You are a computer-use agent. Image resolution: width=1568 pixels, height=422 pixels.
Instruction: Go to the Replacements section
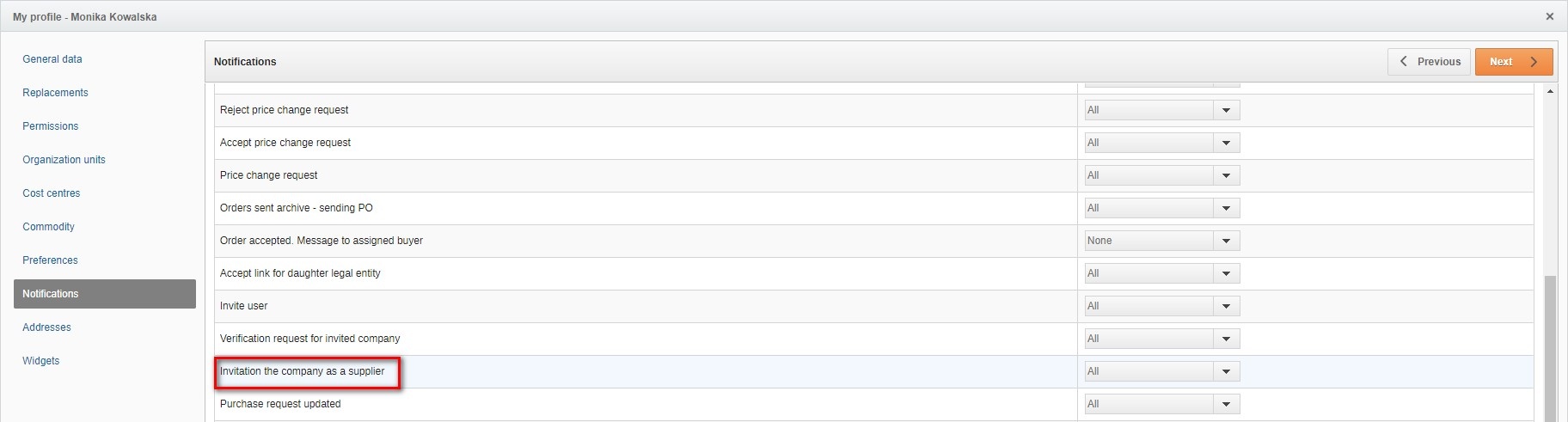click(55, 93)
